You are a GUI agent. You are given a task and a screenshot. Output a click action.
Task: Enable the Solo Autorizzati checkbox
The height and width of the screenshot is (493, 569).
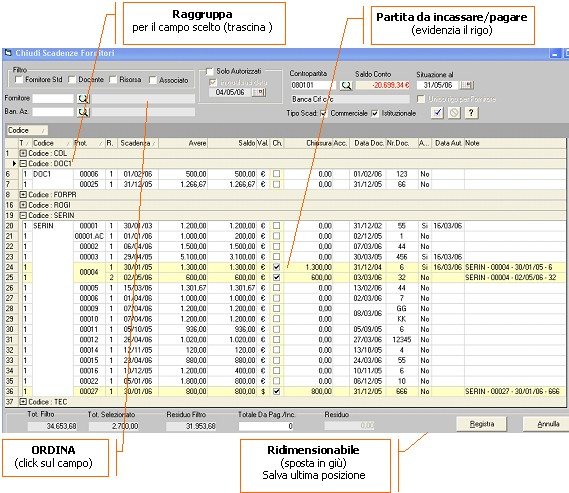[x=209, y=71]
